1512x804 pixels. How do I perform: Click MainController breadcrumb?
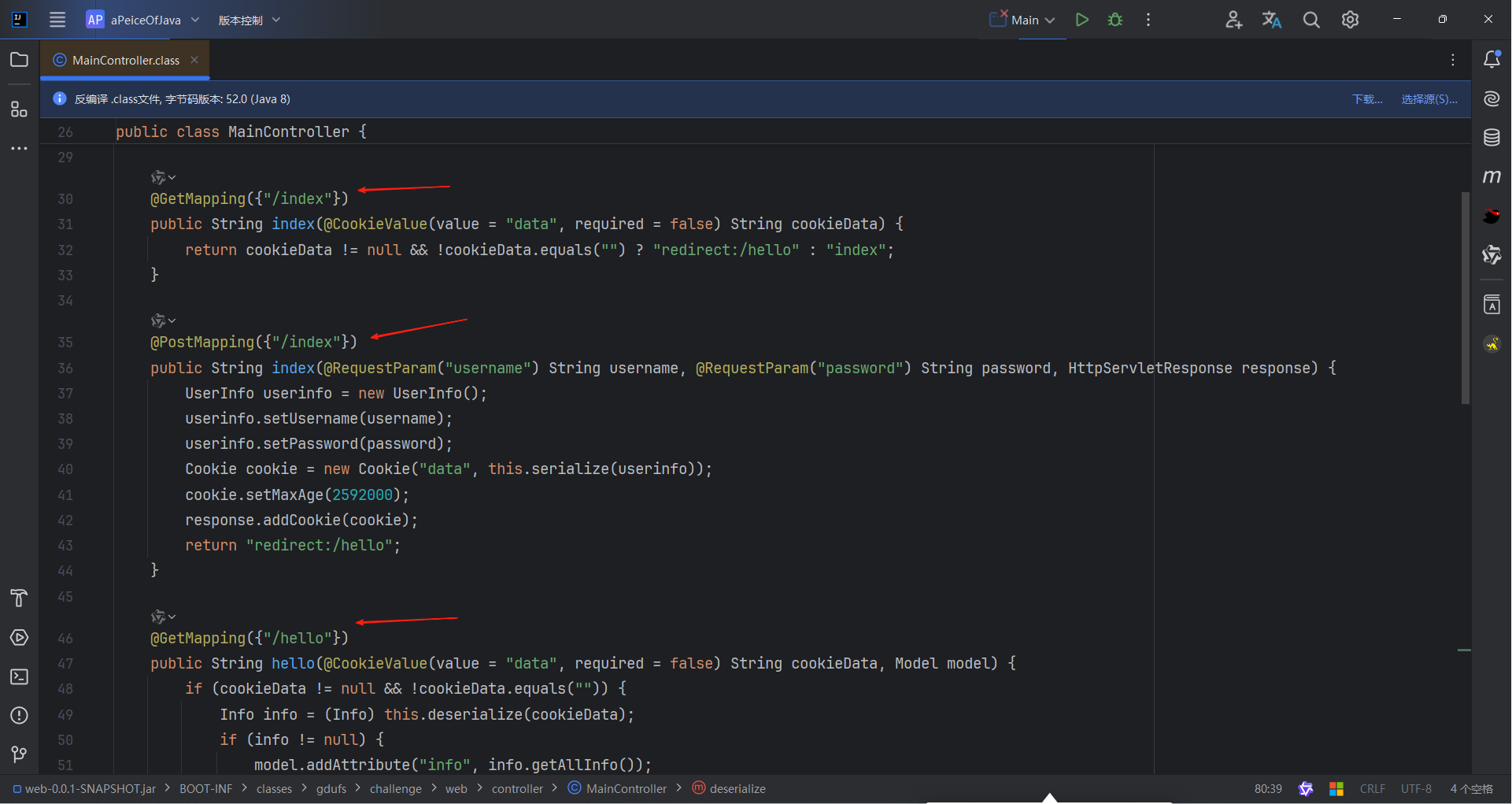pyautogui.click(x=617, y=789)
